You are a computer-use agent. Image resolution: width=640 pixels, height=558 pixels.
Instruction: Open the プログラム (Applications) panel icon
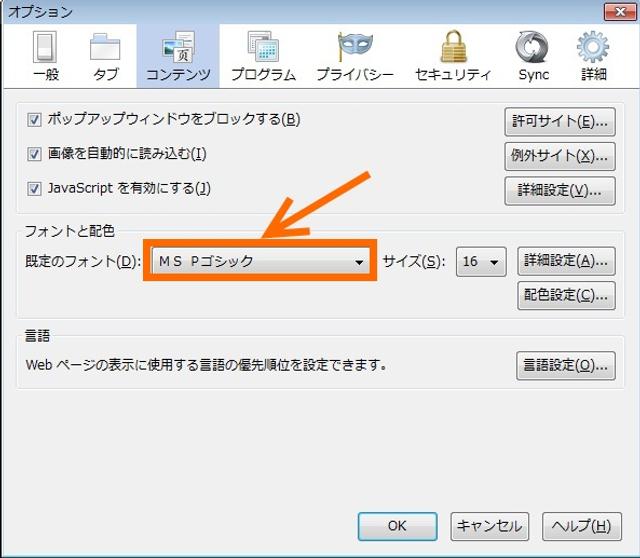[263, 56]
